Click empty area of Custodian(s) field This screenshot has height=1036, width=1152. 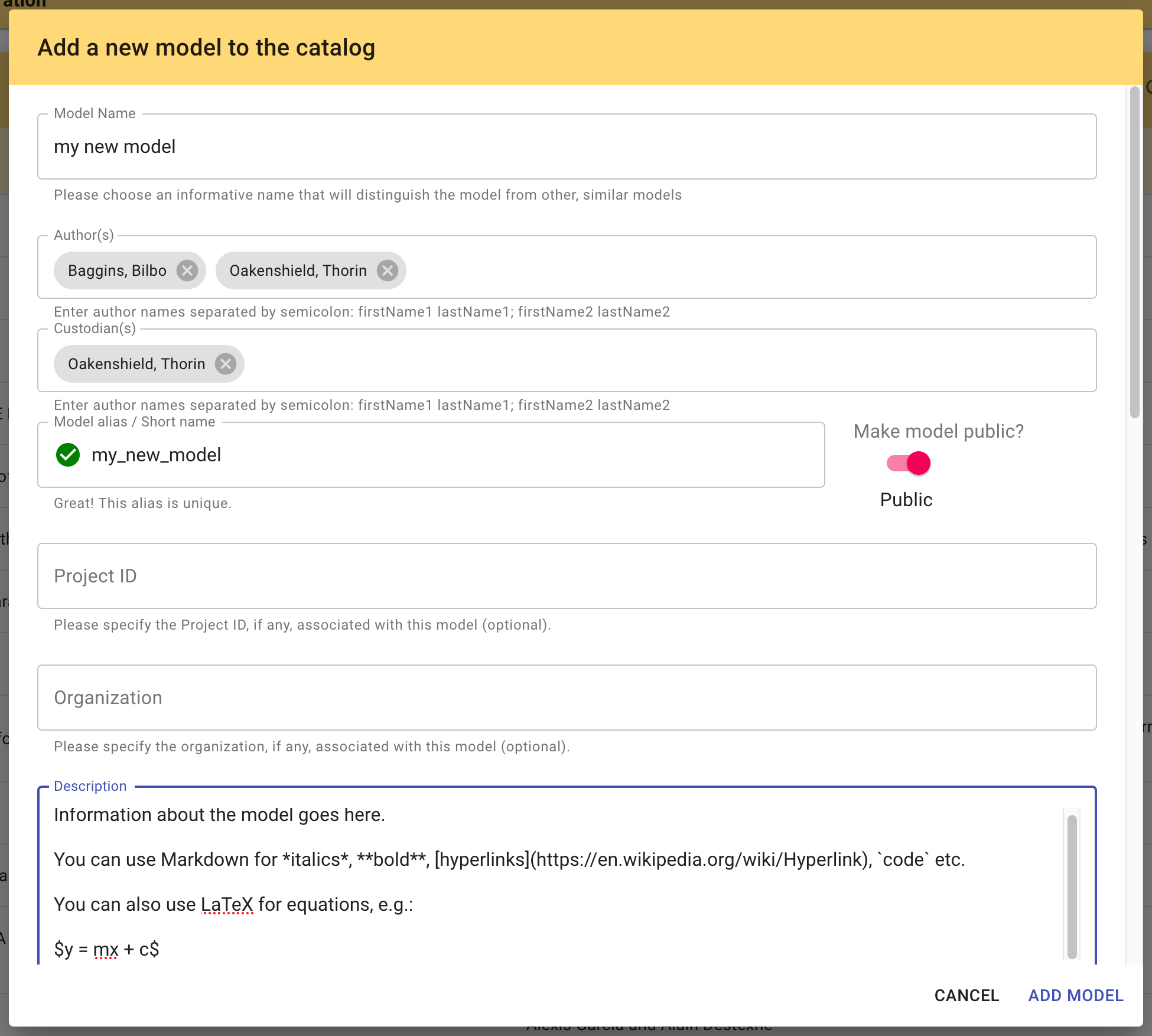(650, 364)
